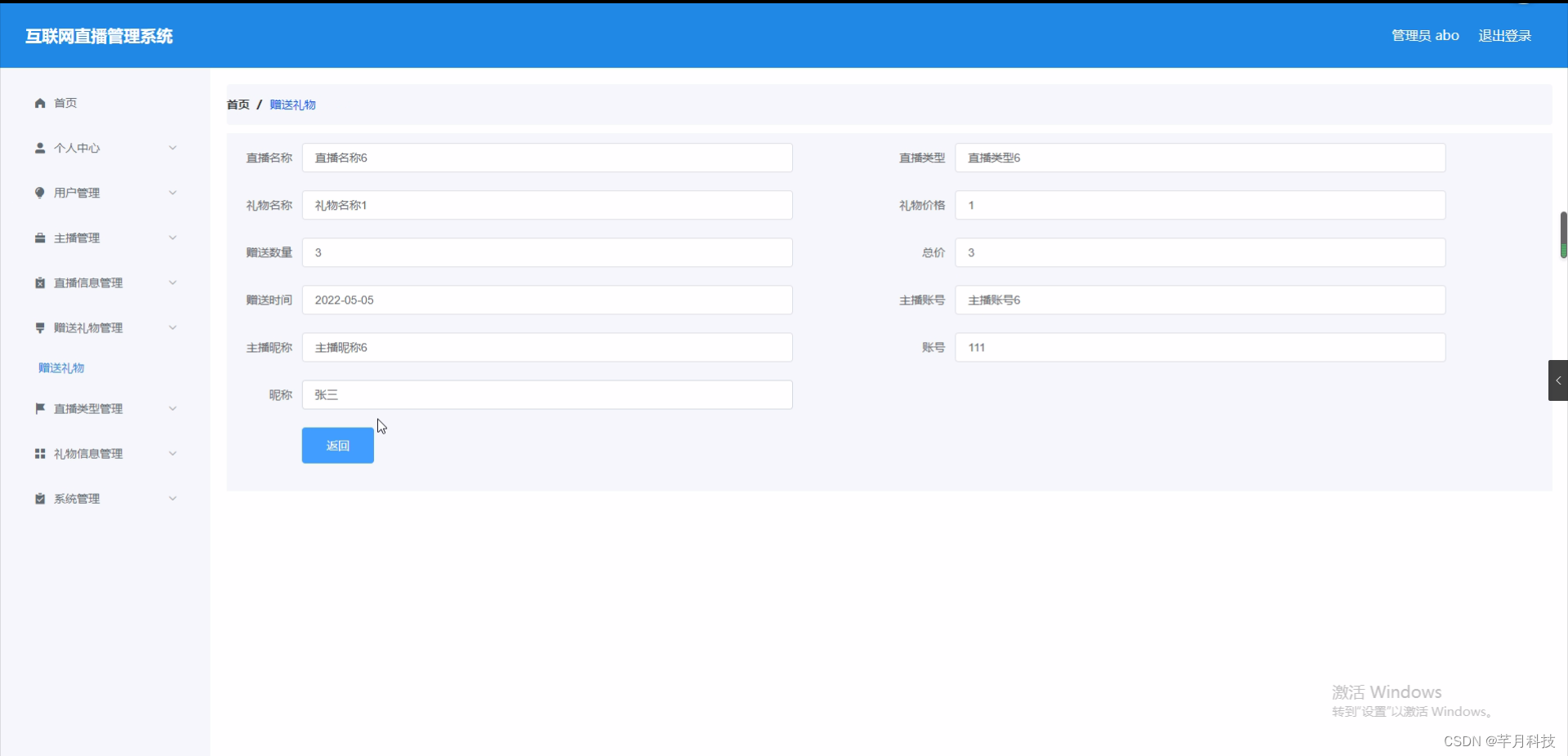Select 赠送礼物 in the sidebar
The height and width of the screenshot is (756, 1568).
click(61, 368)
